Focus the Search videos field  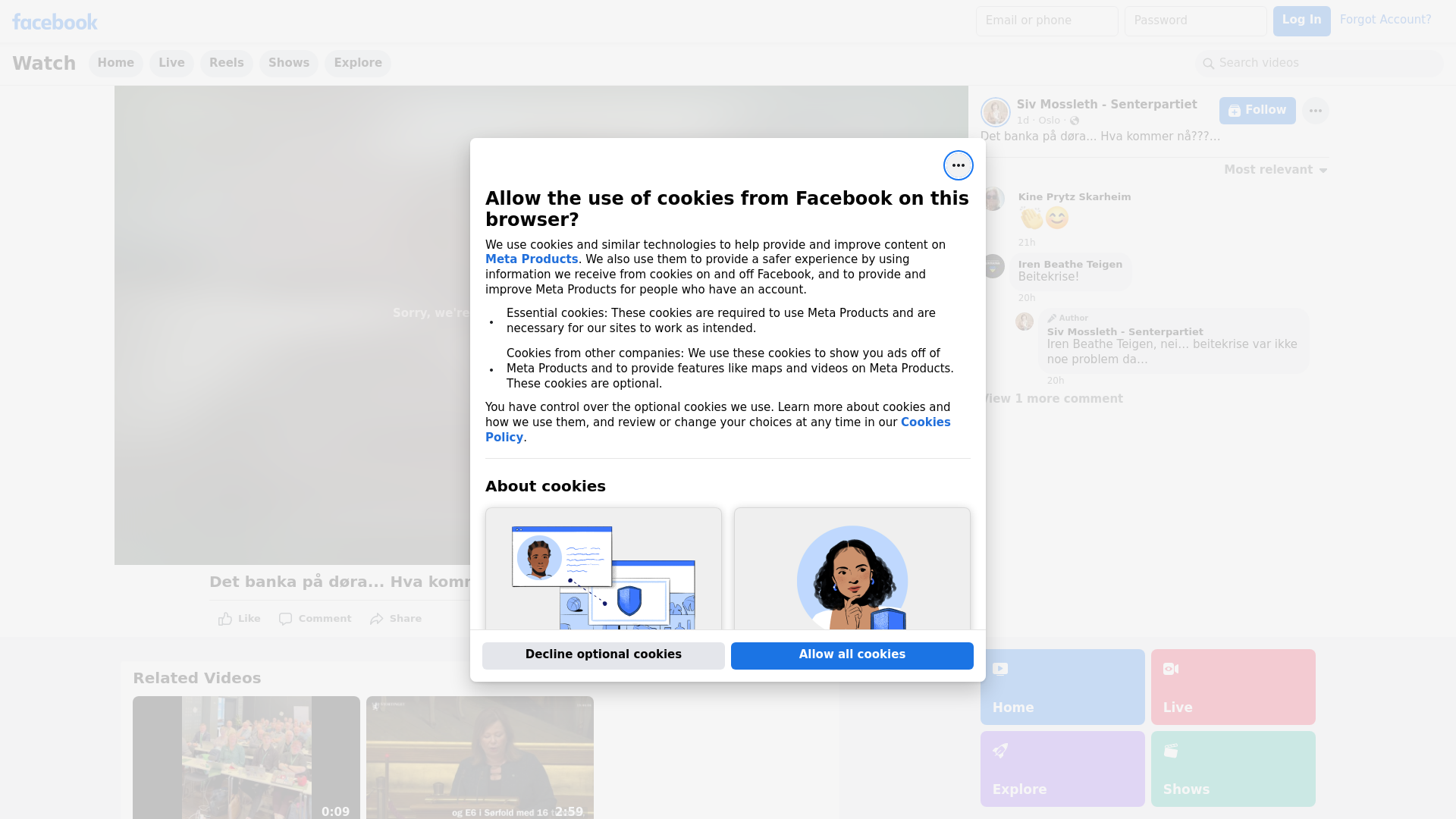point(1319,63)
